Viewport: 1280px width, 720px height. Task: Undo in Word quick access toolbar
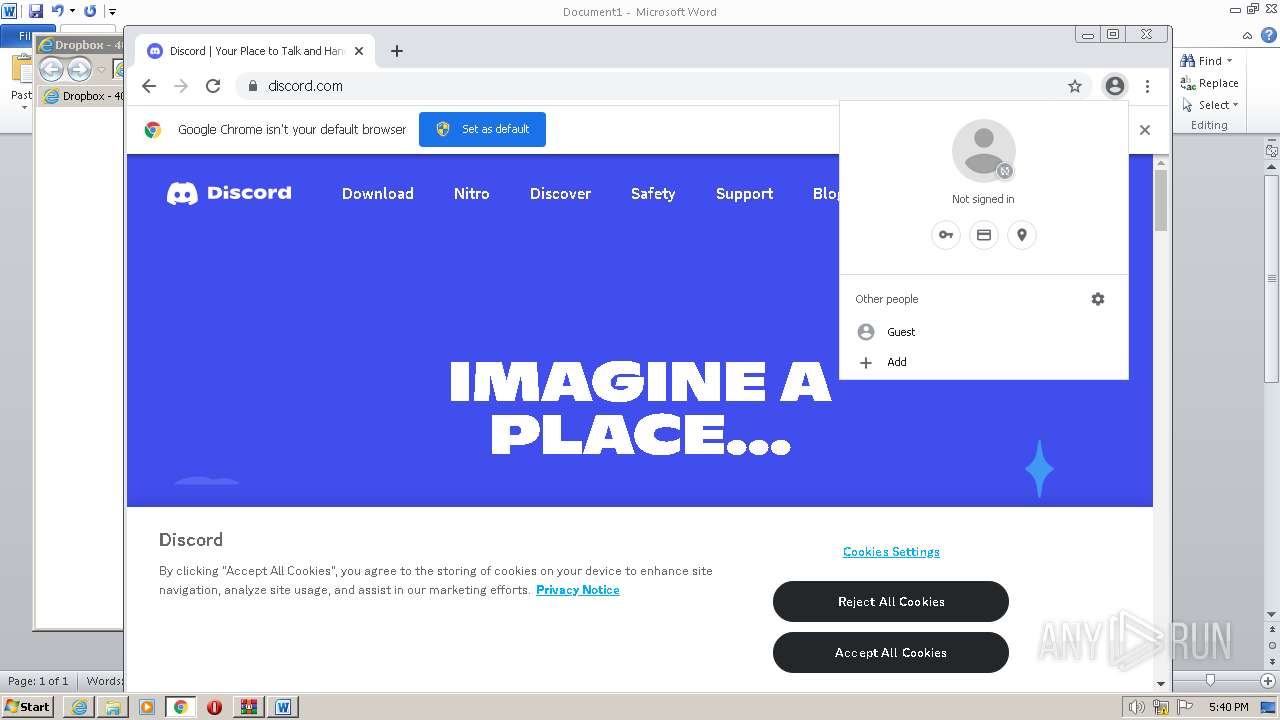pos(57,11)
